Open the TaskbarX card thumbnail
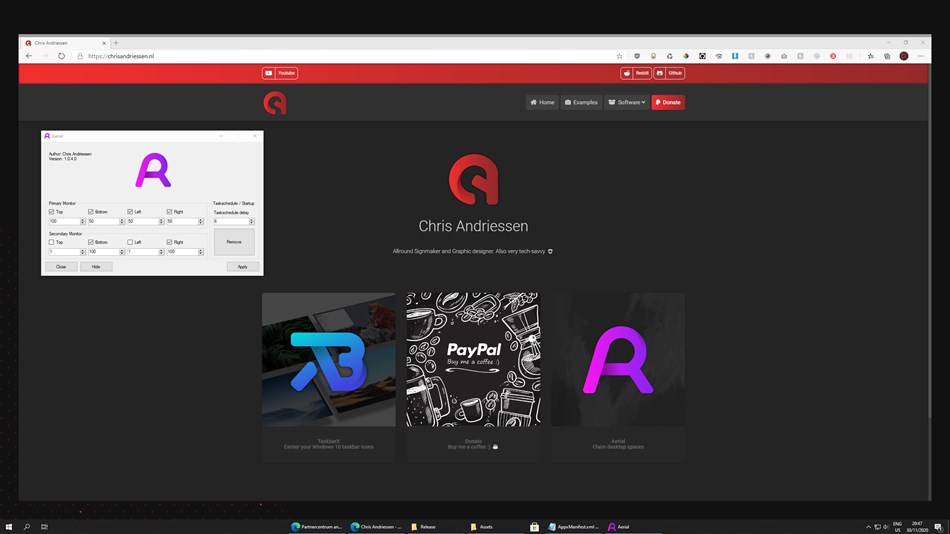Viewport: 950px width, 534px height. pyautogui.click(x=329, y=359)
